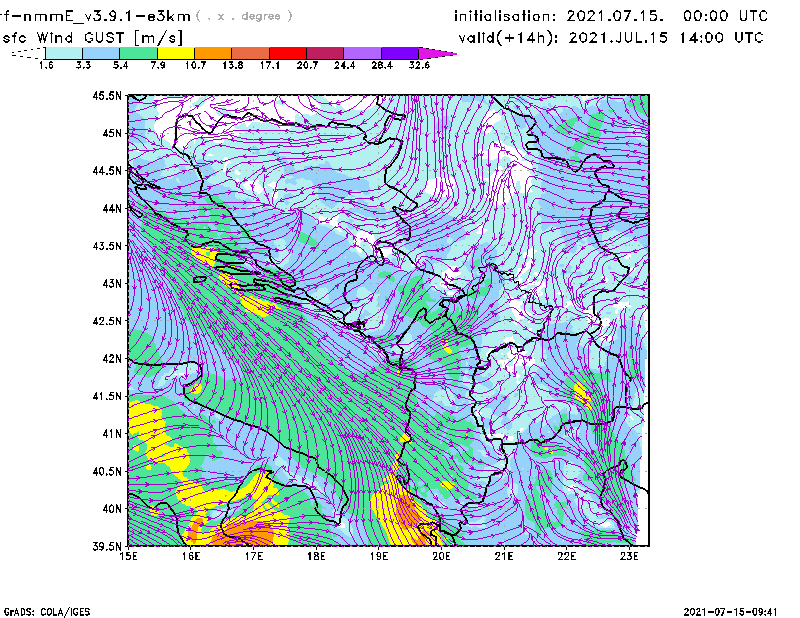Click the 23E longitude axis label

[x=629, y=556]
